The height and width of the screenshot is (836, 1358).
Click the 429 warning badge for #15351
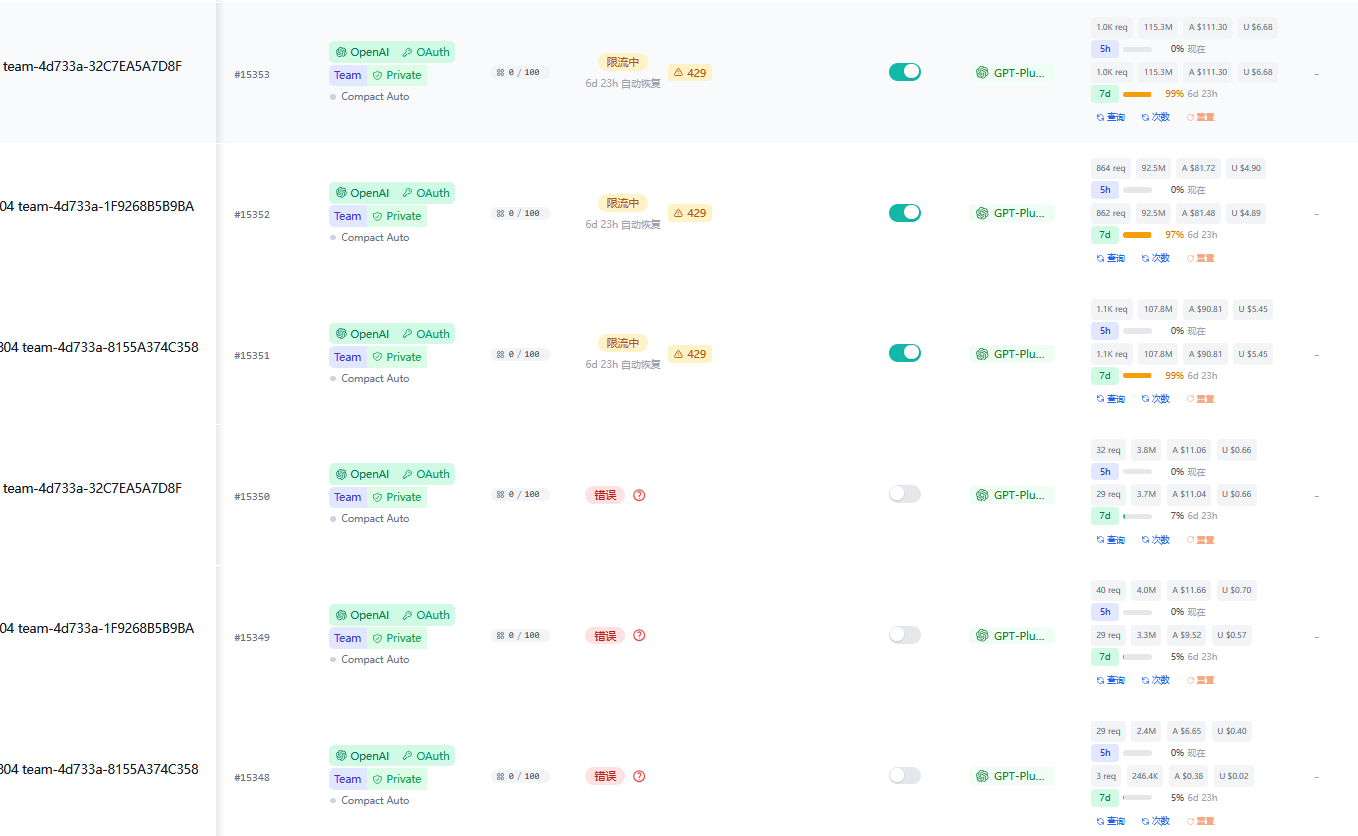690,354
